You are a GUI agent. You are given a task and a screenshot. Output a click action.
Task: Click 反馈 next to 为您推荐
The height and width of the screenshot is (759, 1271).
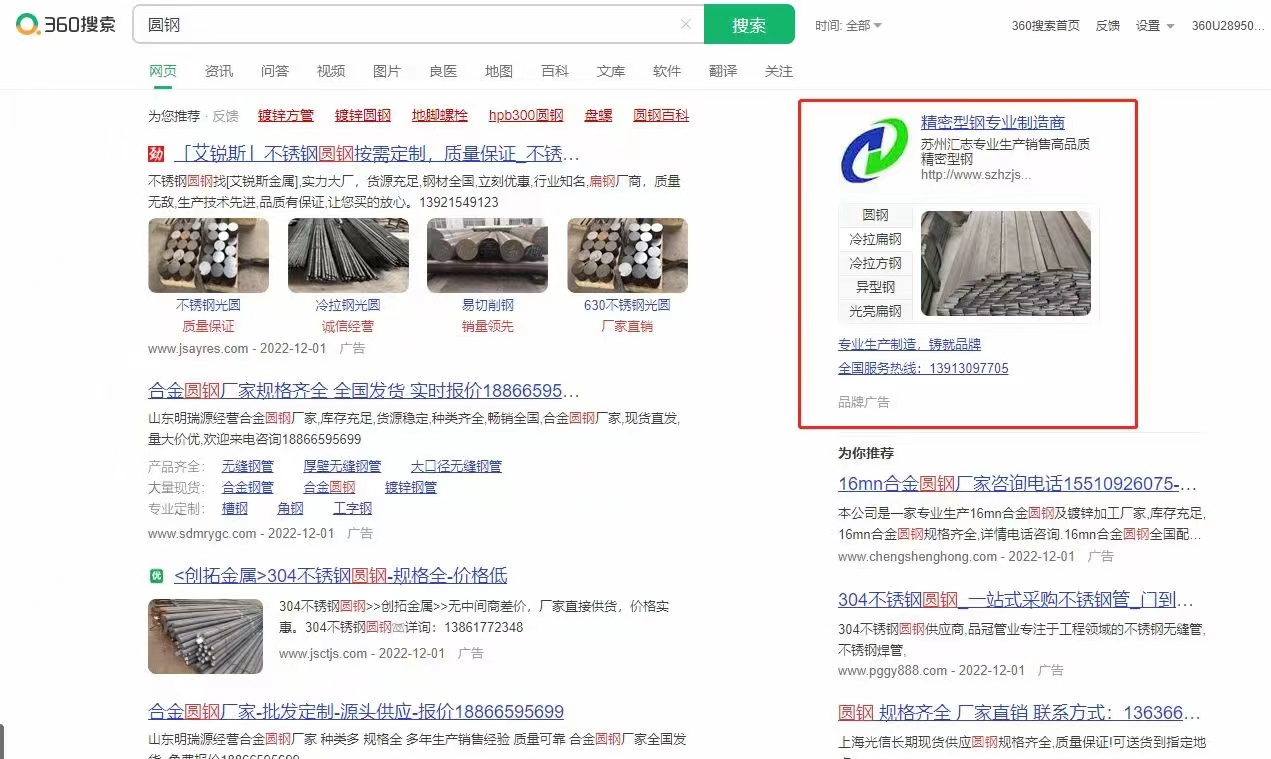[x=226, y=116]
